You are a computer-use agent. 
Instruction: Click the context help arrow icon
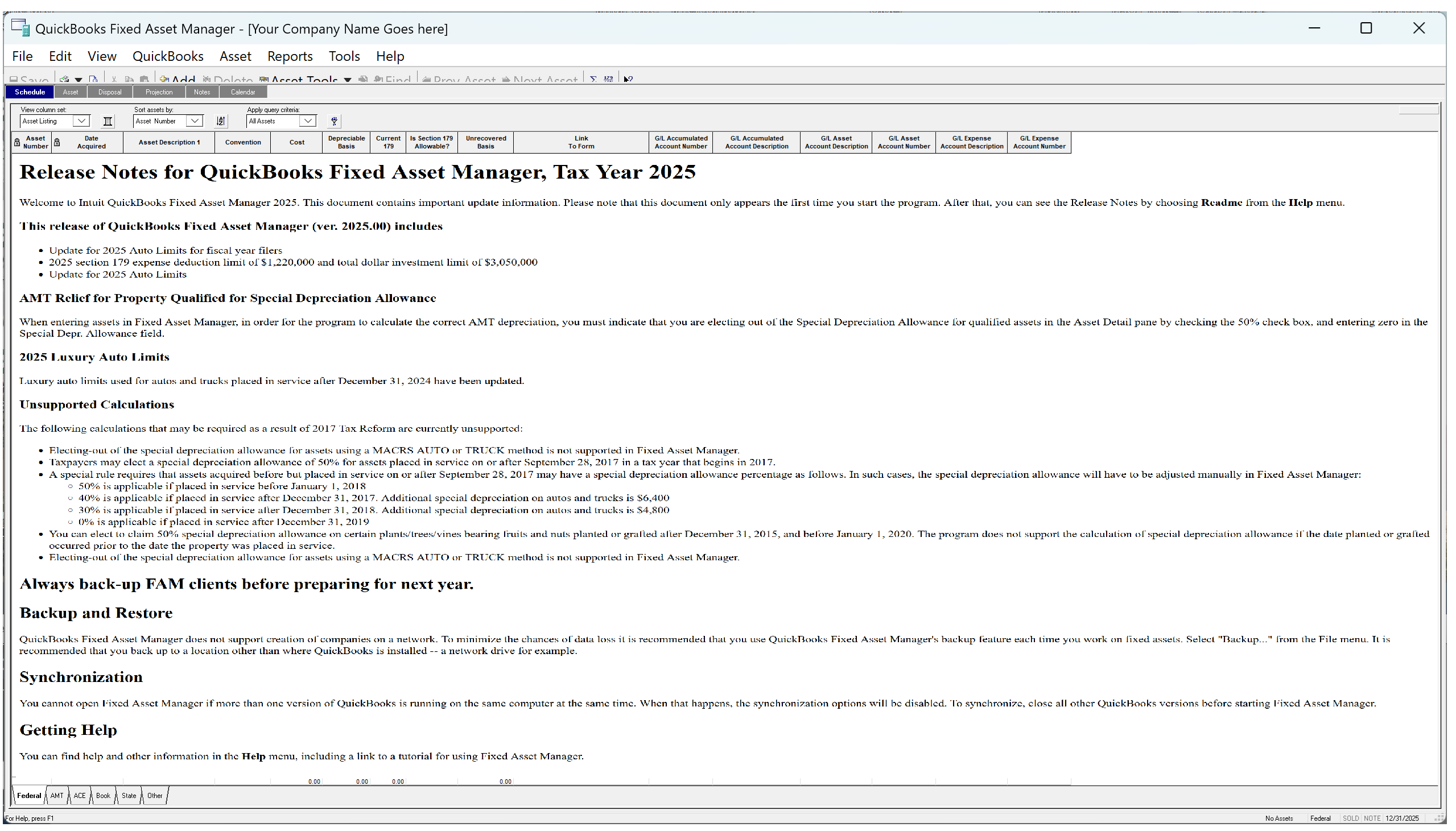628,79
